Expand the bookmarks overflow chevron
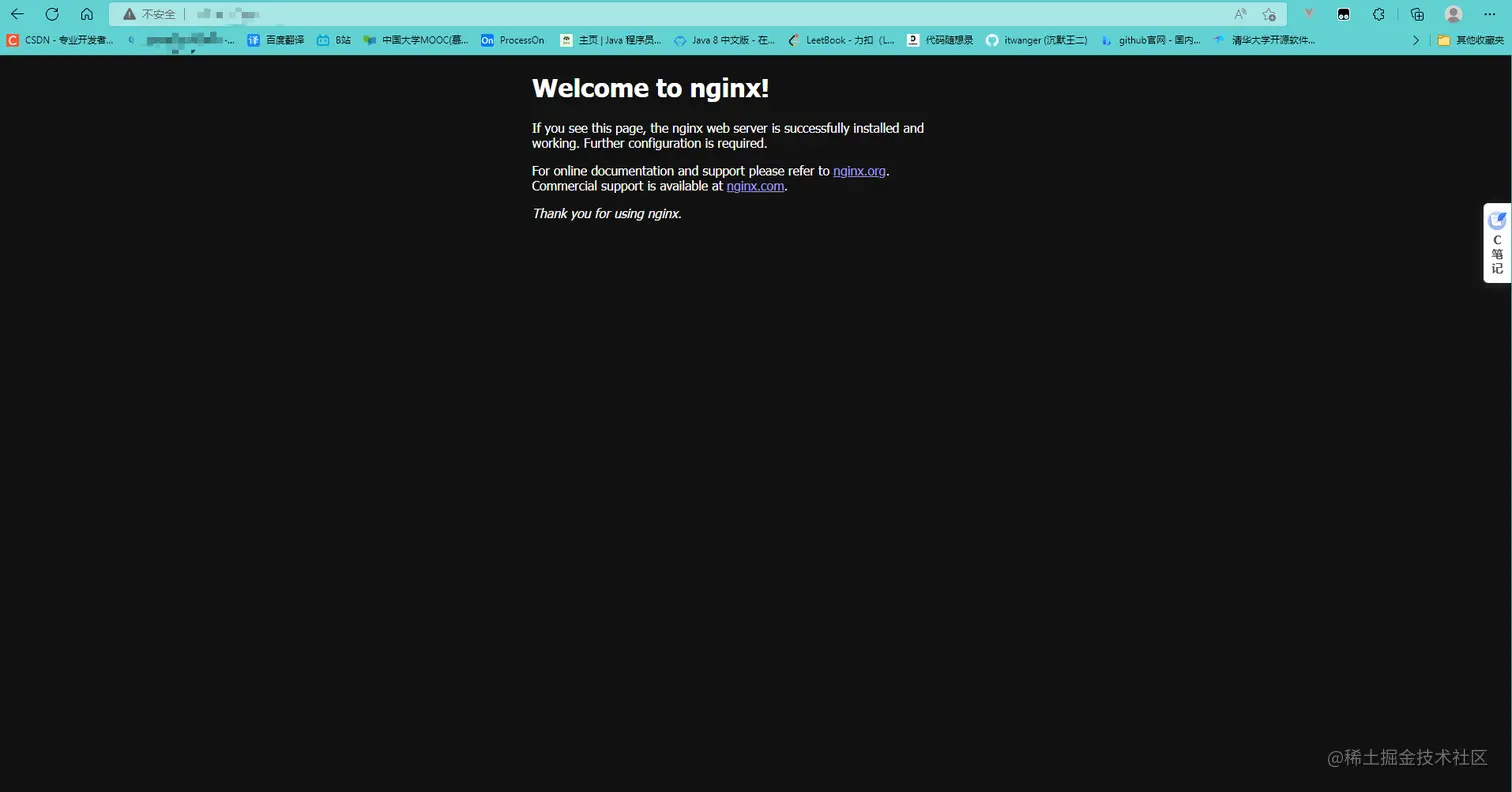 [1416, 40]
